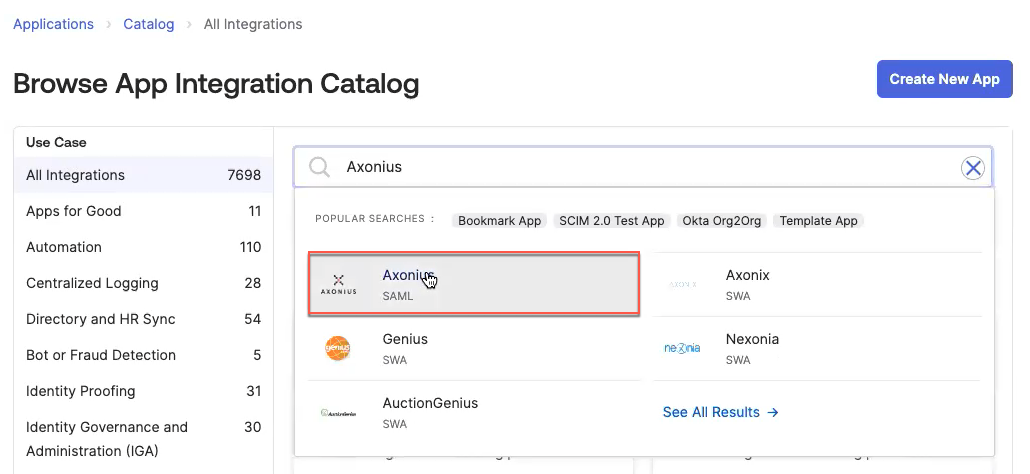Viewport: 1030px width, 474px height.
Task: Filter by Directory and HR Sync
Action: pos(101,319)
